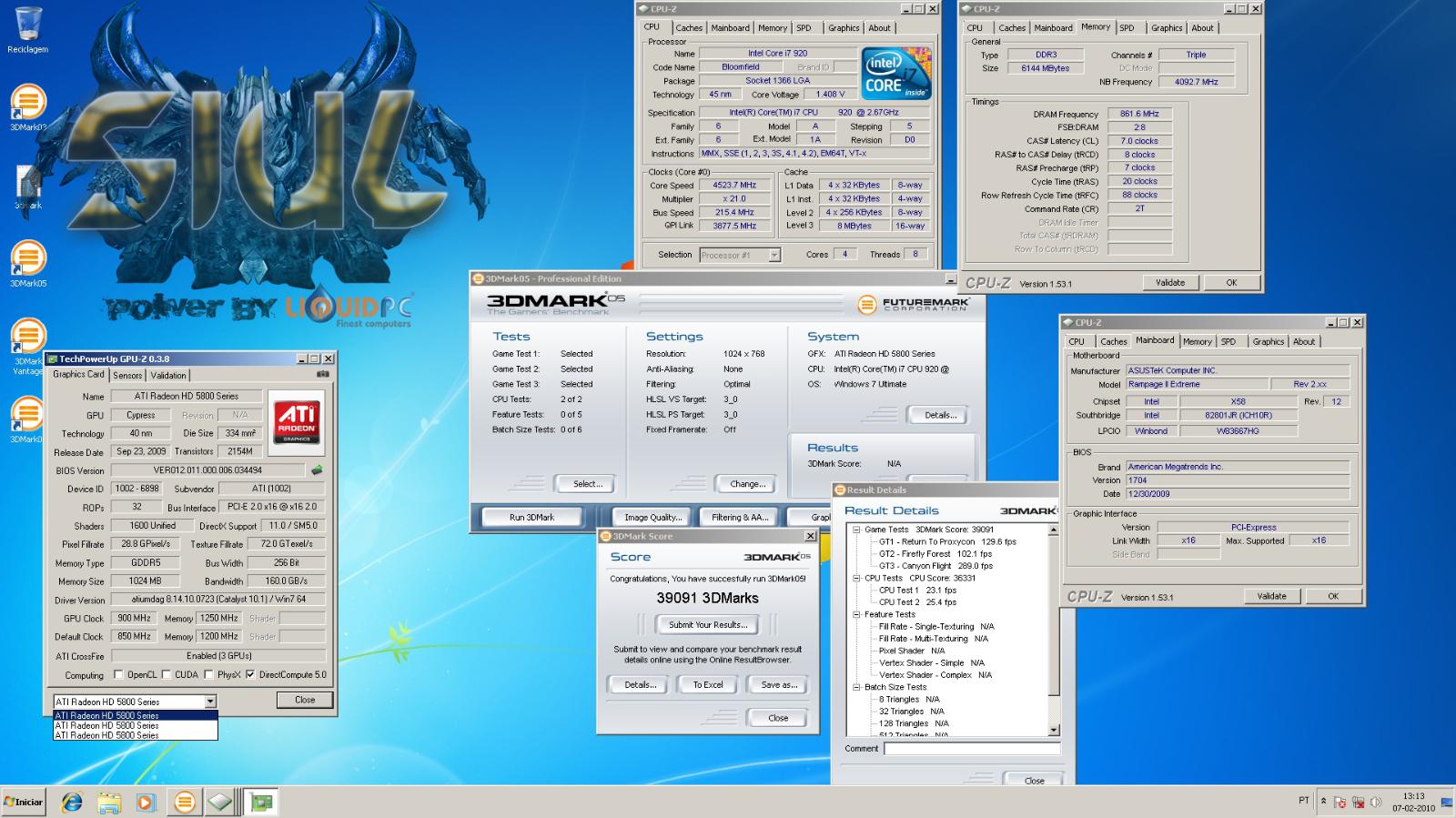The height and width of the screenshot is (818, 1456).
Task: Click the Intel Core i7 logo in CPU-Z
Action: pos(896,73)
